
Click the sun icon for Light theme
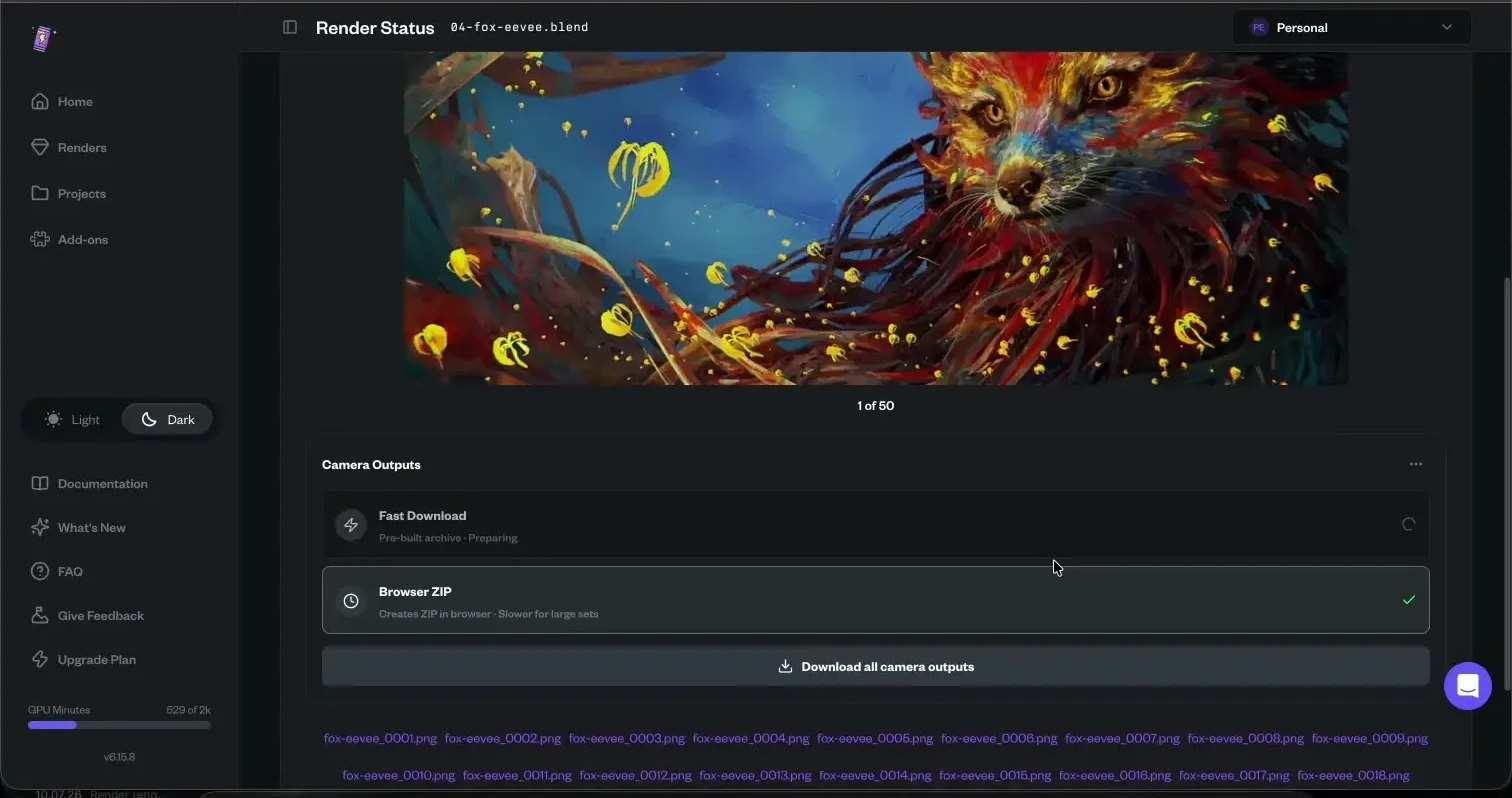click(x=53, y=419)
